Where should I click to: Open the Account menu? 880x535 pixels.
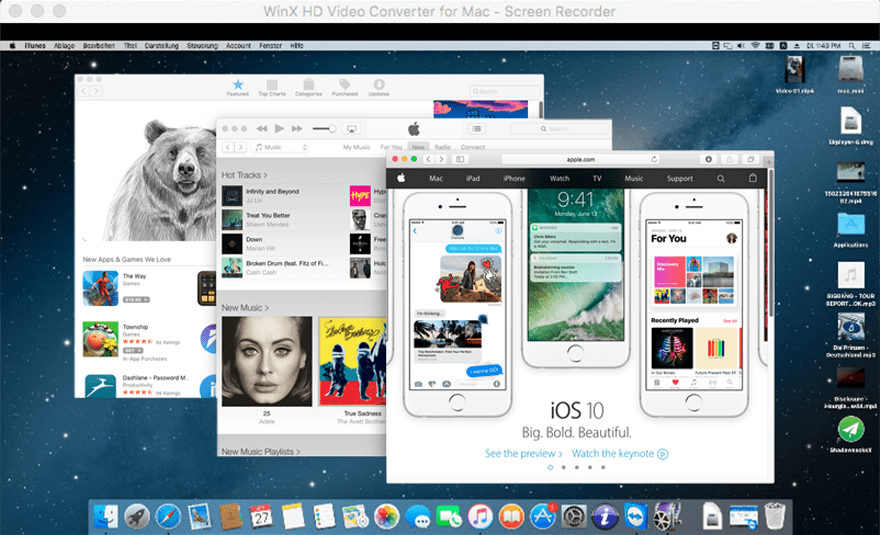point(239,46)
